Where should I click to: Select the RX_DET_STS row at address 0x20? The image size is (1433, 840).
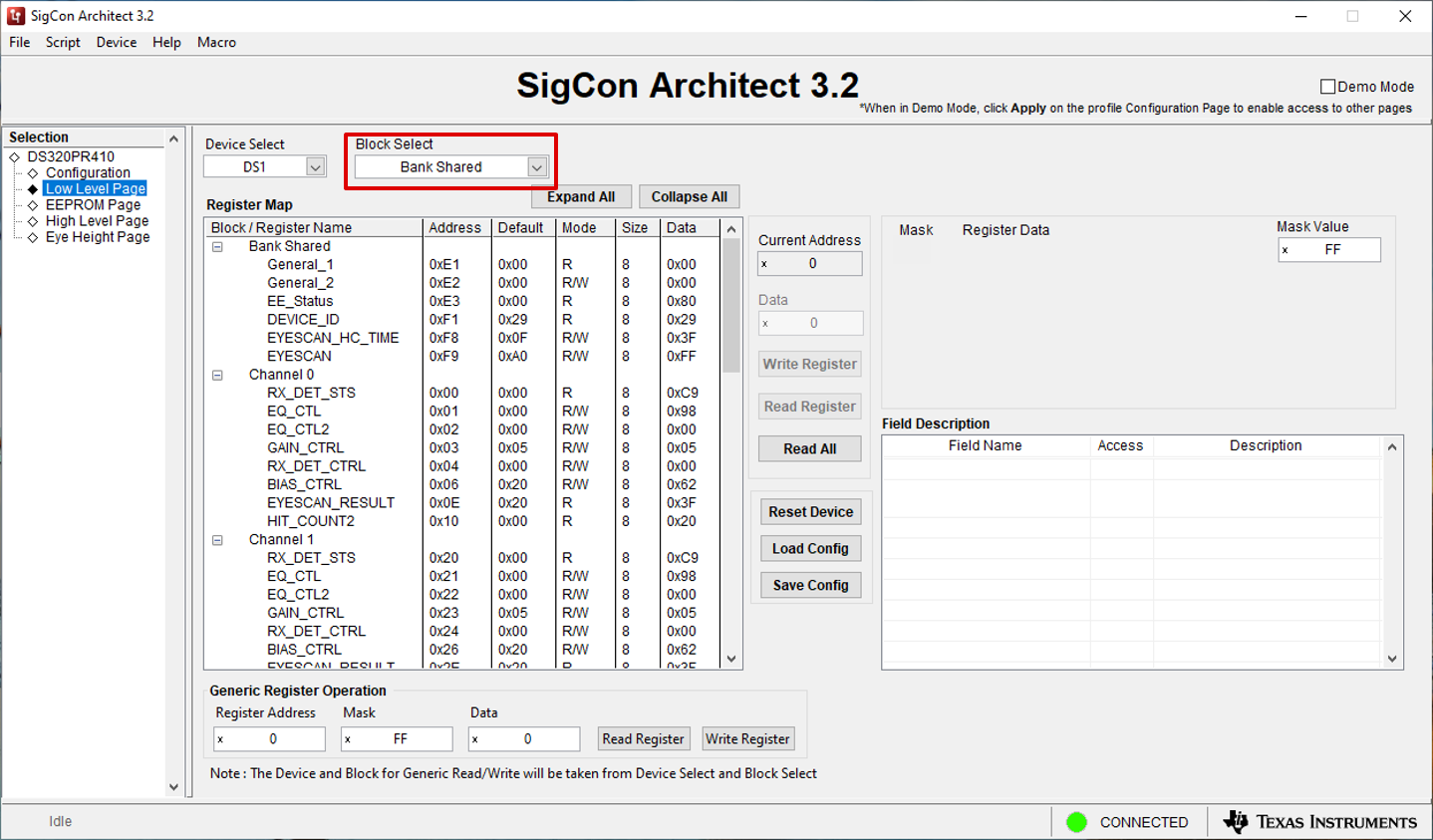[x=463, y=558]
